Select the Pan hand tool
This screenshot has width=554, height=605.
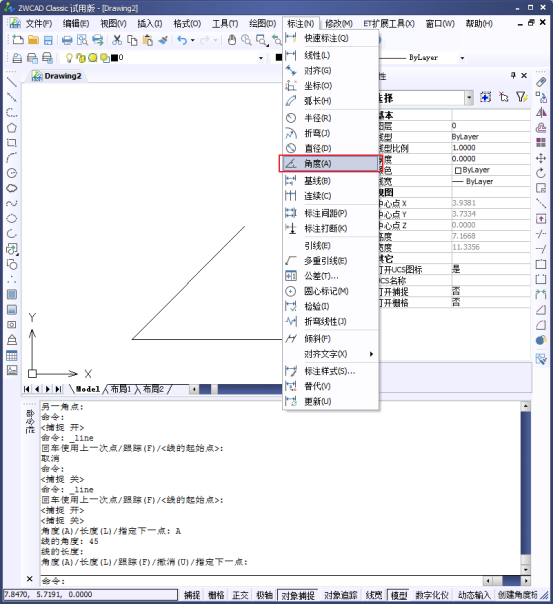231,40
